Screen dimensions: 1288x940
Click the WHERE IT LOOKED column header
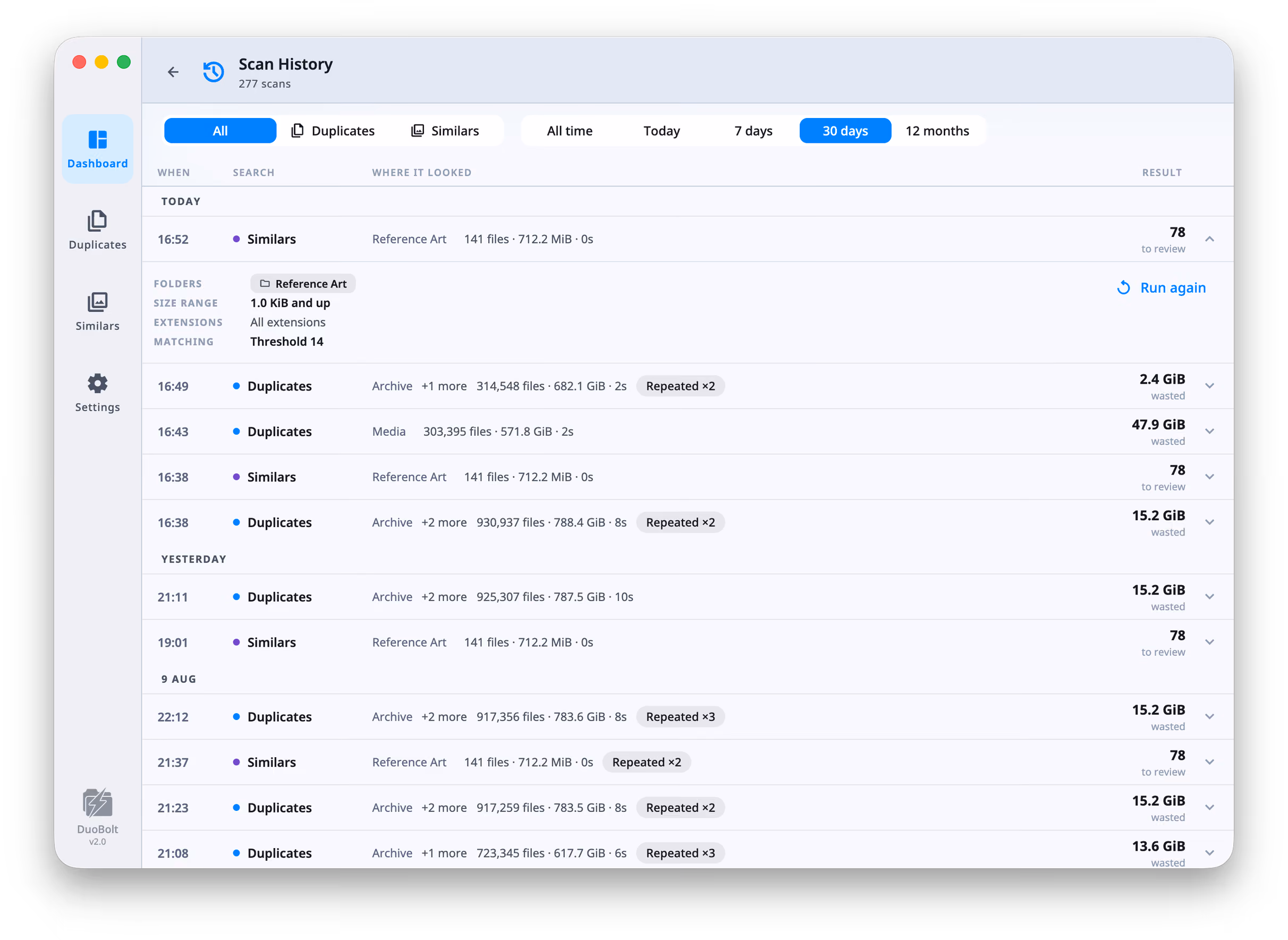tap(421, 172)
